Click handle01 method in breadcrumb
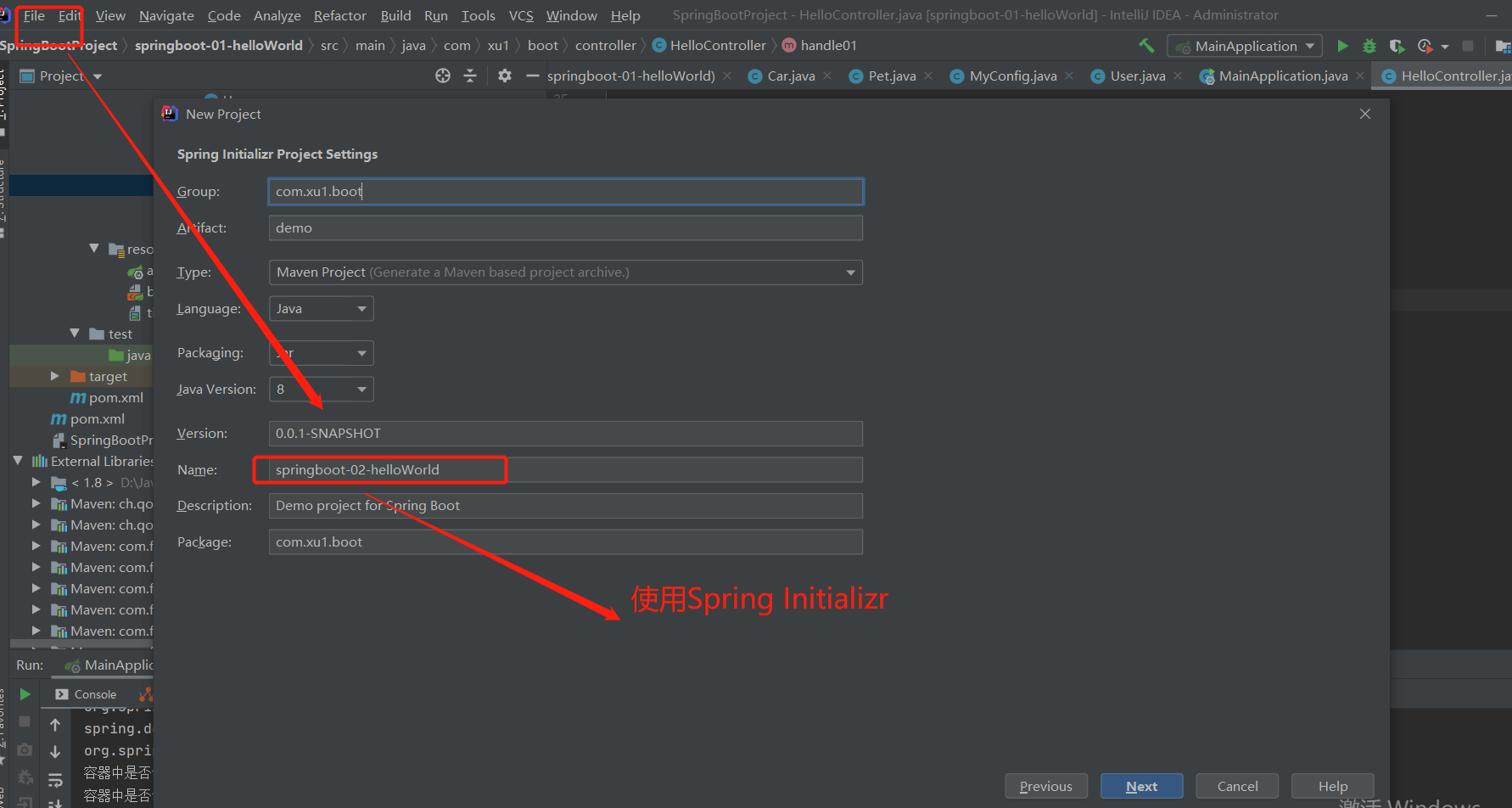 pos(820,46)
